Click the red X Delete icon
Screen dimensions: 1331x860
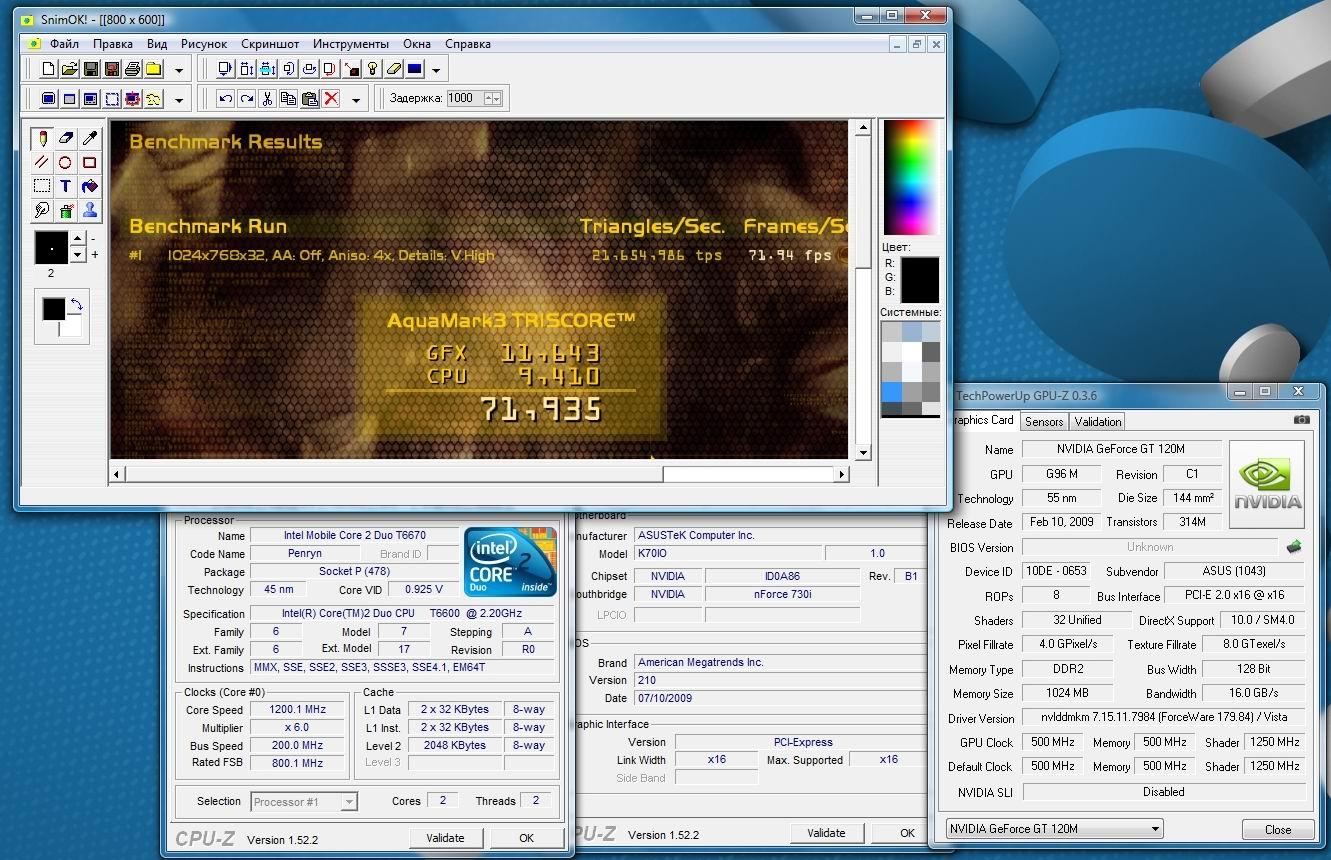coord(331,98)
